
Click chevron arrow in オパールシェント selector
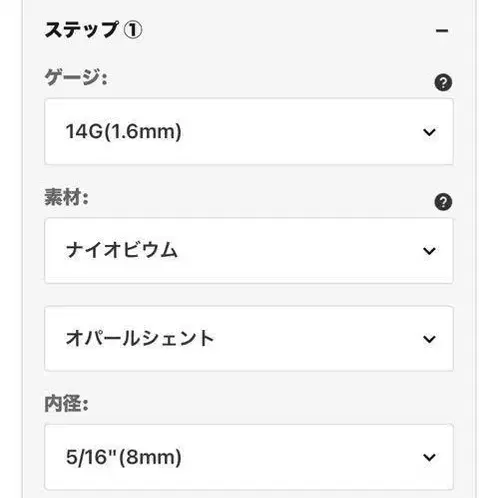click(x=429, y=339)
